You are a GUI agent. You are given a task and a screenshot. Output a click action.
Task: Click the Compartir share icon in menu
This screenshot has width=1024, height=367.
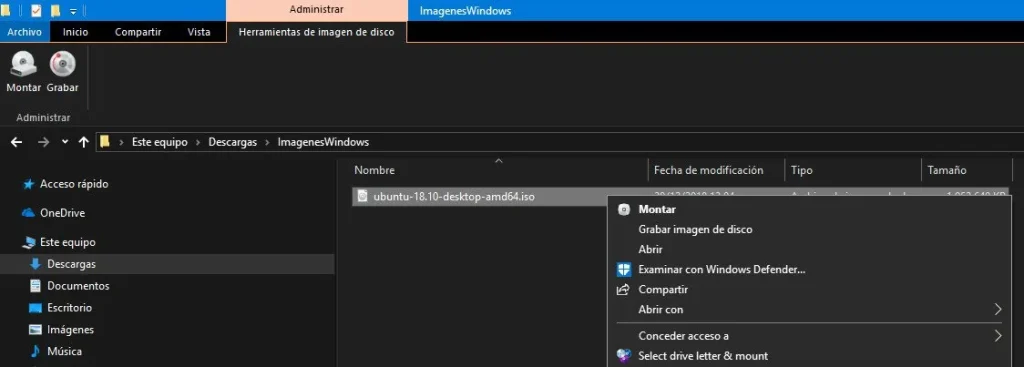(623, 289)
